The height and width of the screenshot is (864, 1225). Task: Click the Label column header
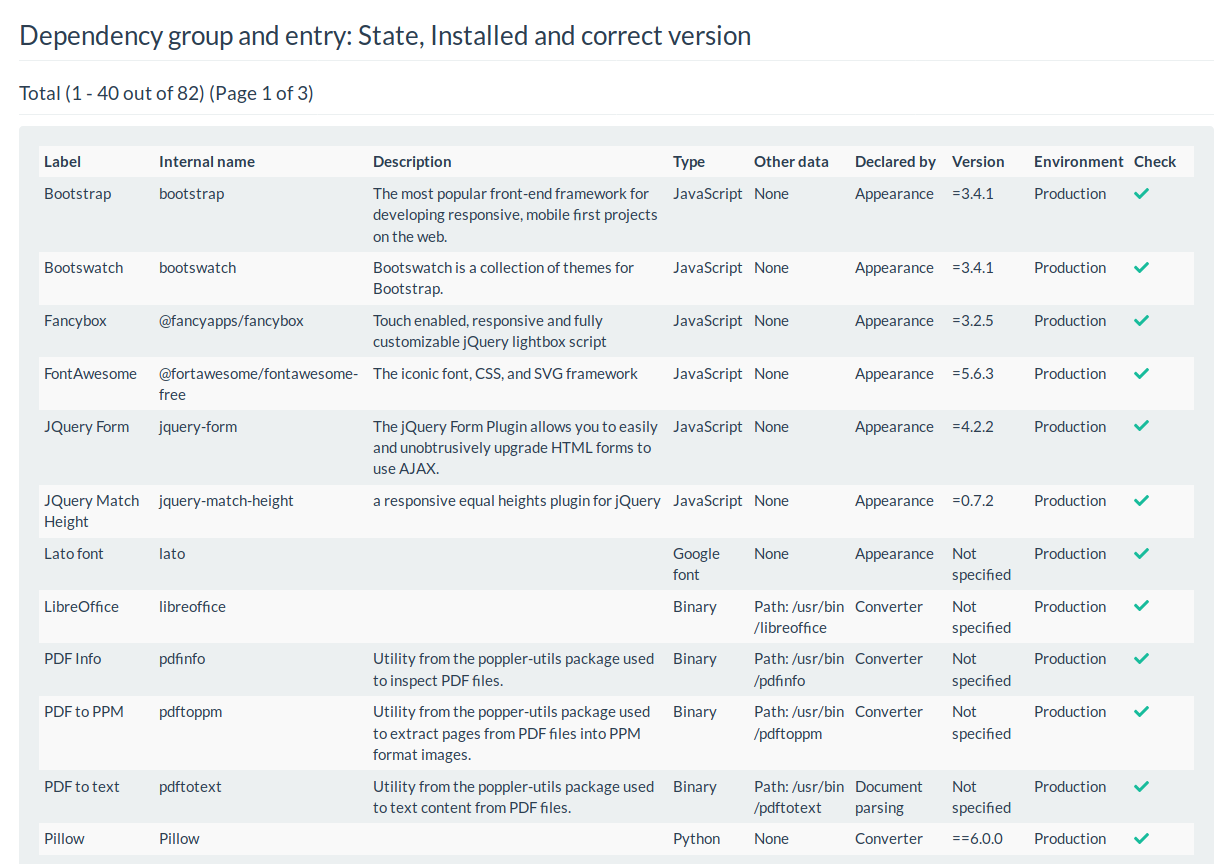pyautogui.click(x=62, y=161)
